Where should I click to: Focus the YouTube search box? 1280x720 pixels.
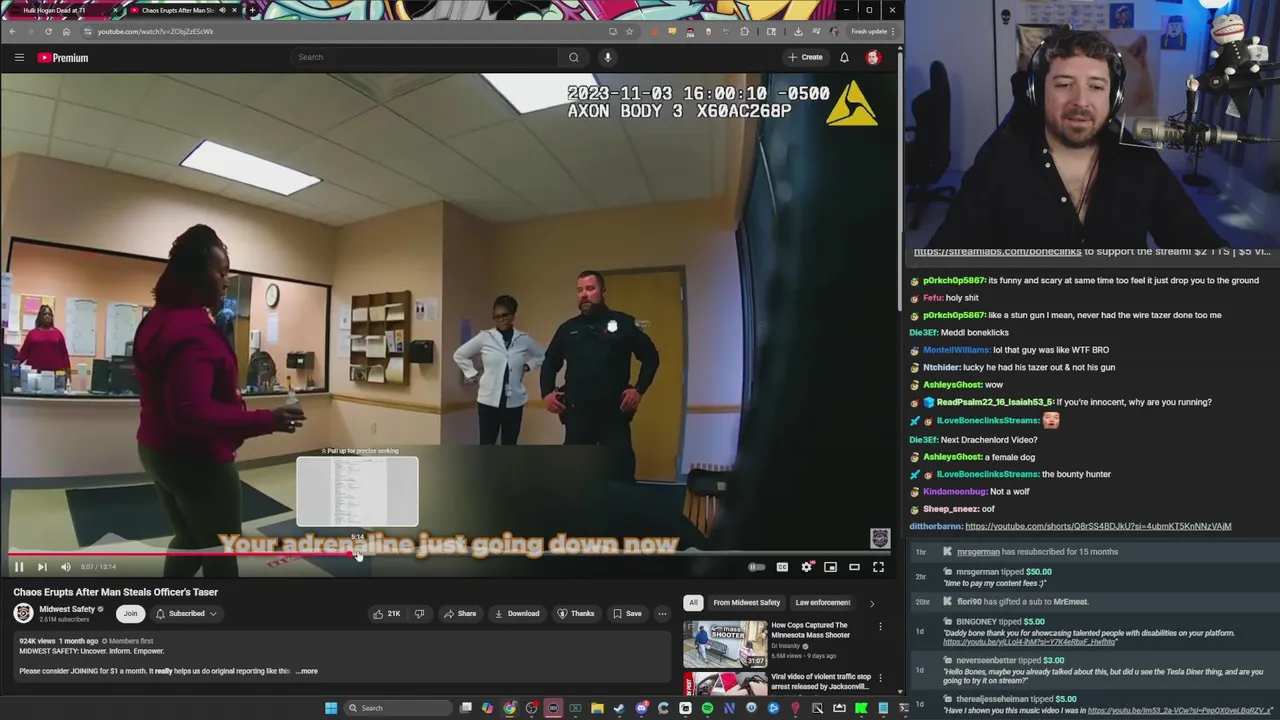click(x=425, y=57)
